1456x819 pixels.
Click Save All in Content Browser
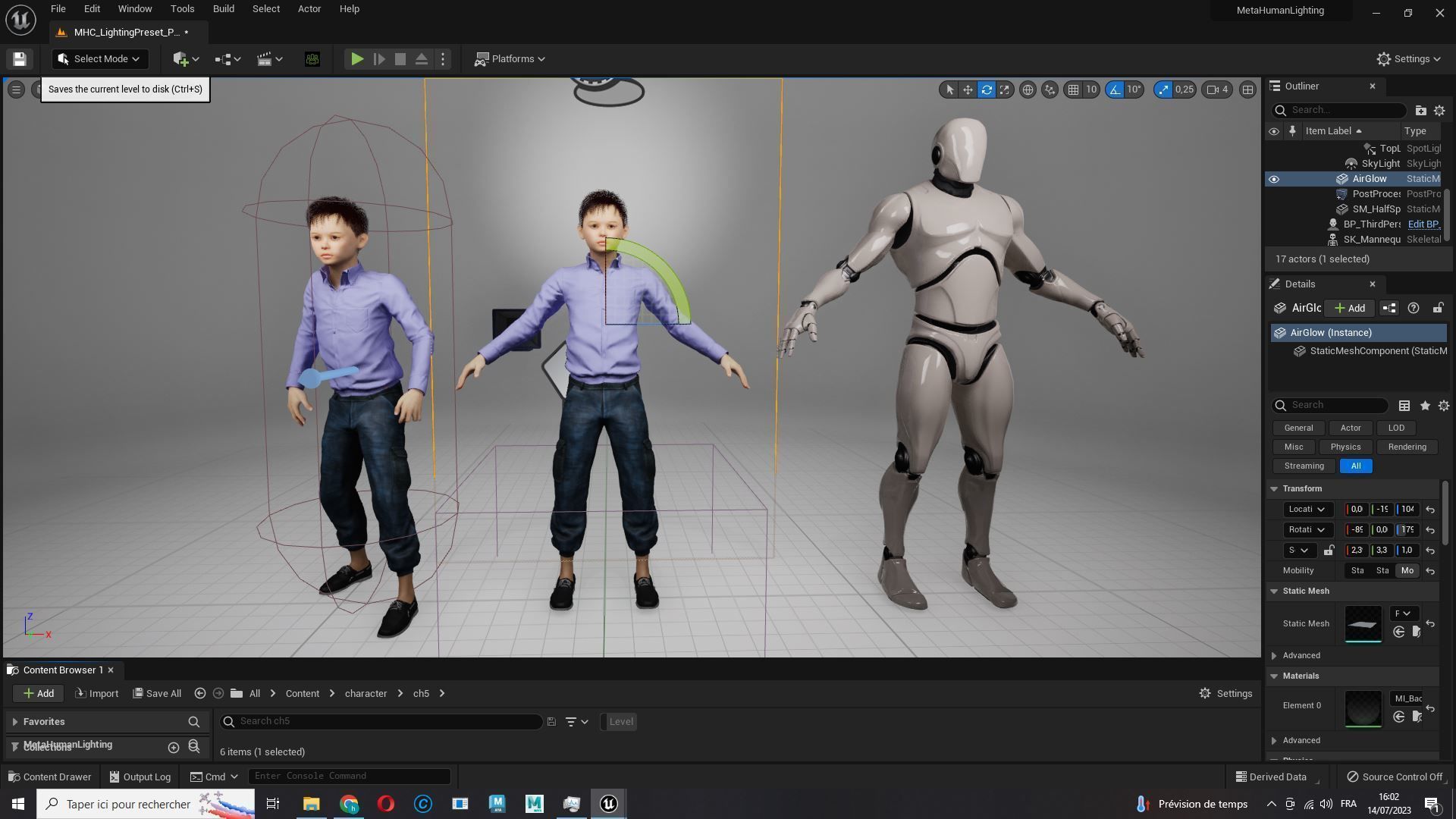[x=157, y=694]
